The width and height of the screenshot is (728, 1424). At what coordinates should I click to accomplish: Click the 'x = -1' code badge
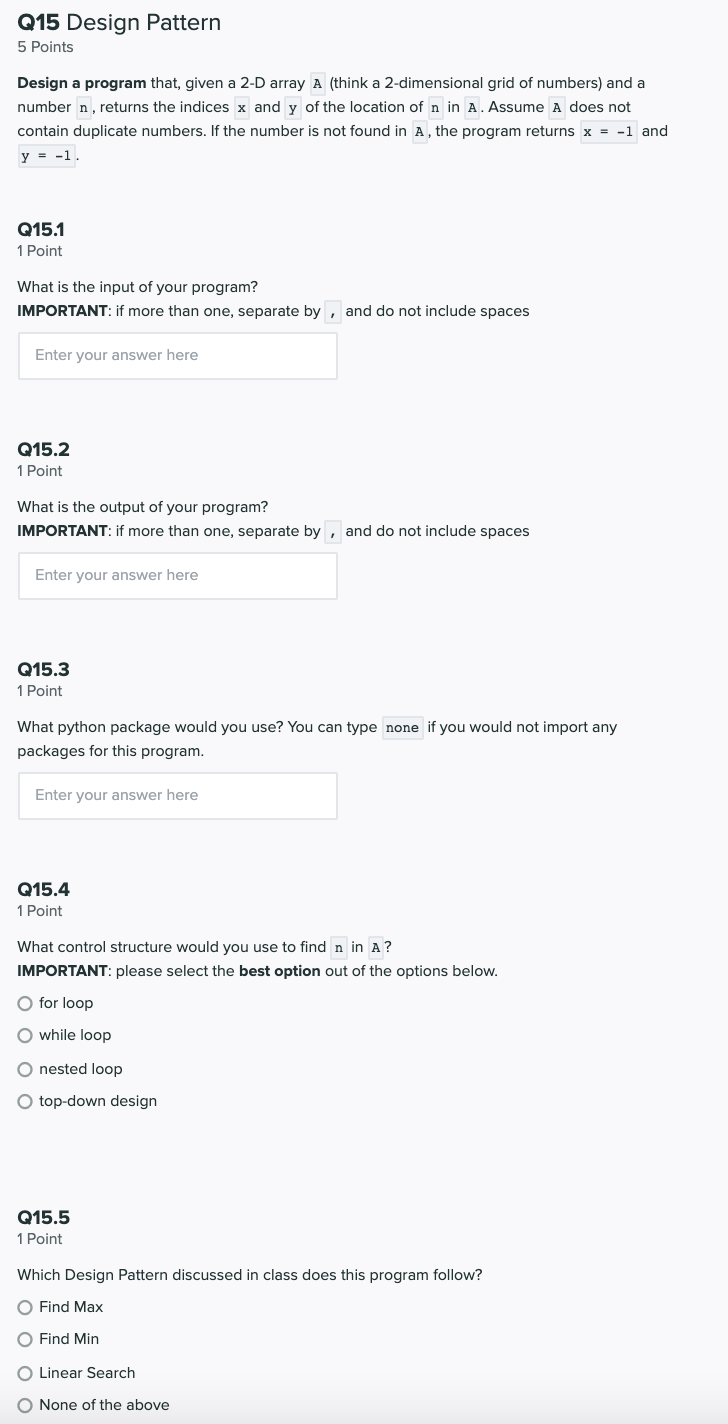tap(608, 131)
